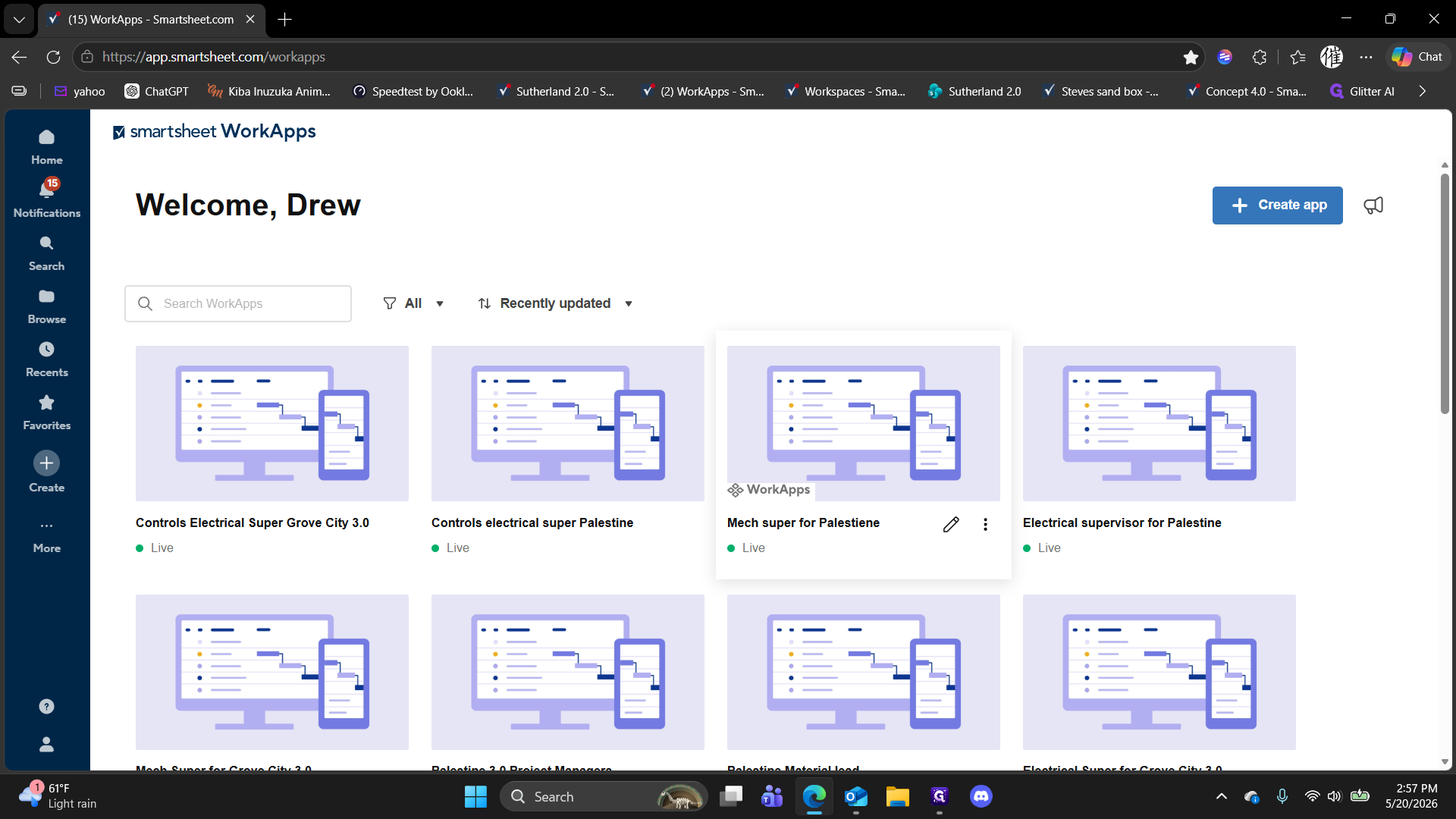The width and height of the screenshot is (1456, 819).
Task: Click the announcements megaphone icon
Action: click(x=1373, y=206)
